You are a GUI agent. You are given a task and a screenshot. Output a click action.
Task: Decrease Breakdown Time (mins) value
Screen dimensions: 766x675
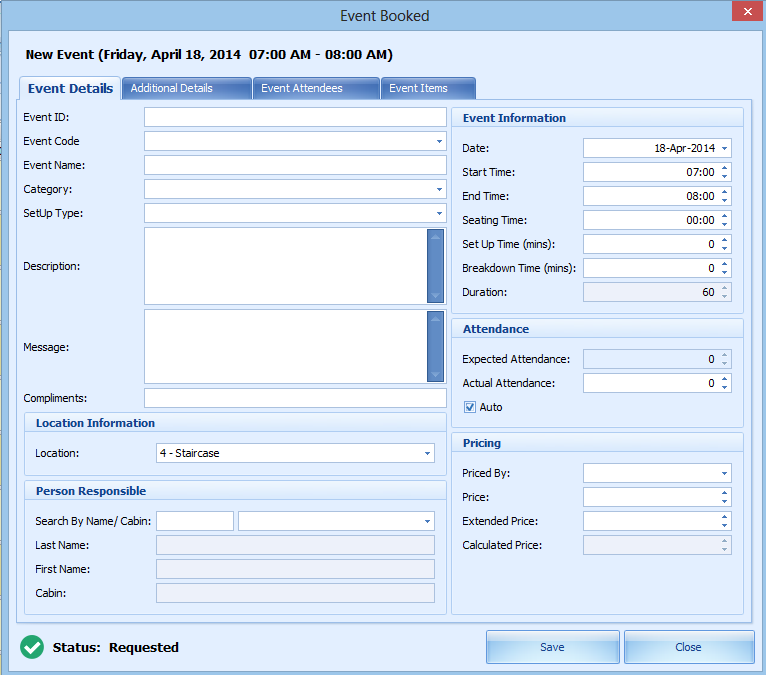[x=724, y=272]
